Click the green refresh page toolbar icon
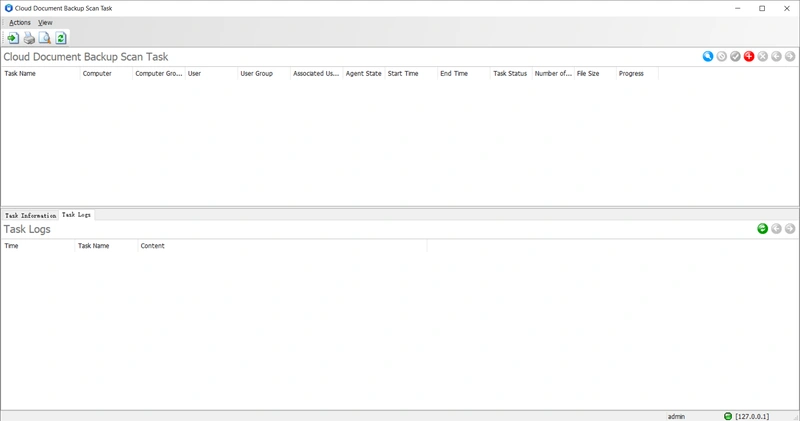 coord(61,38)
